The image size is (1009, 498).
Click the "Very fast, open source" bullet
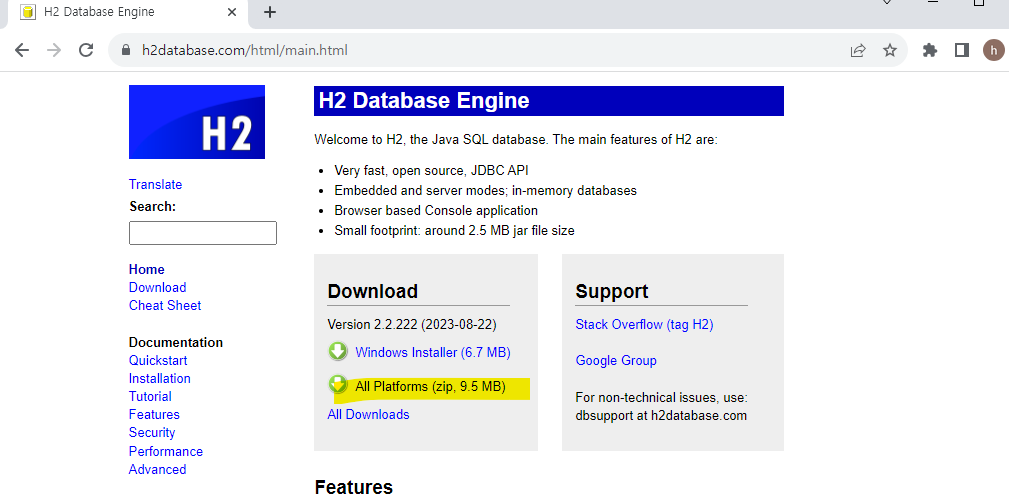point(431,171)
